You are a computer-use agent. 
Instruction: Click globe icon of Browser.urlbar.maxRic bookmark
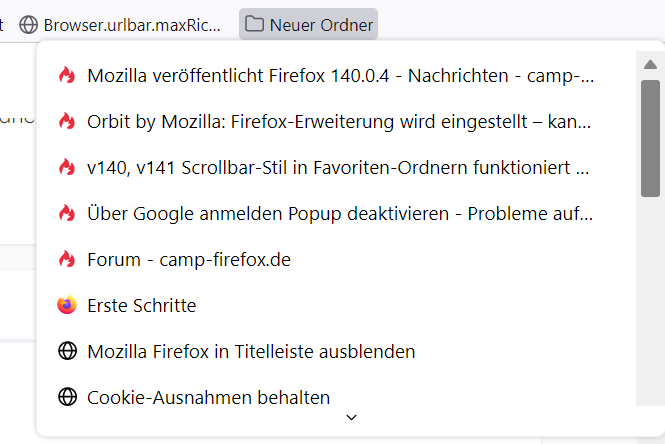pyautogui.click(x=29, y=24)
